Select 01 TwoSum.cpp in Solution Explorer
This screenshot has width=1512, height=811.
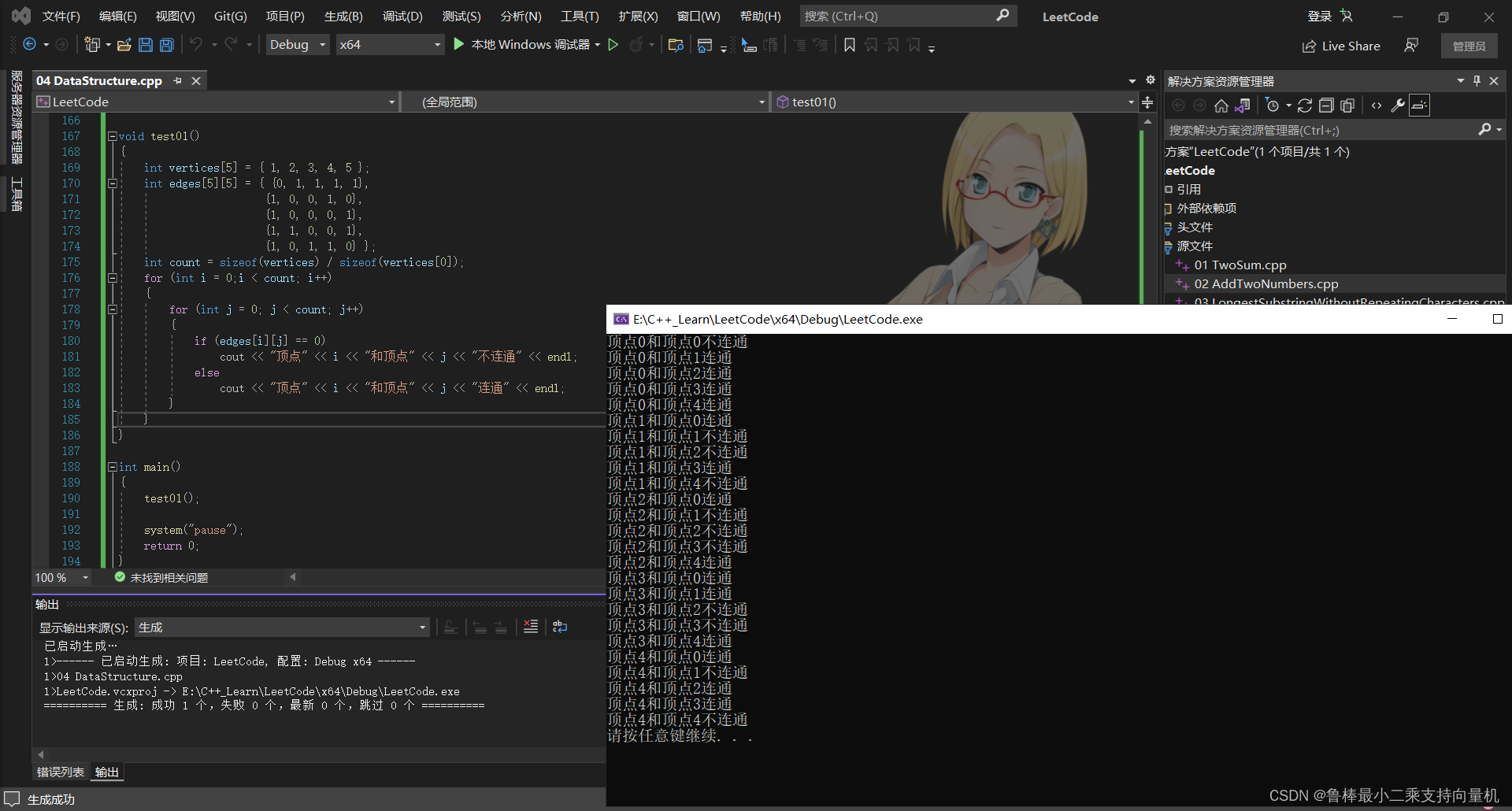click(1240, 265)
